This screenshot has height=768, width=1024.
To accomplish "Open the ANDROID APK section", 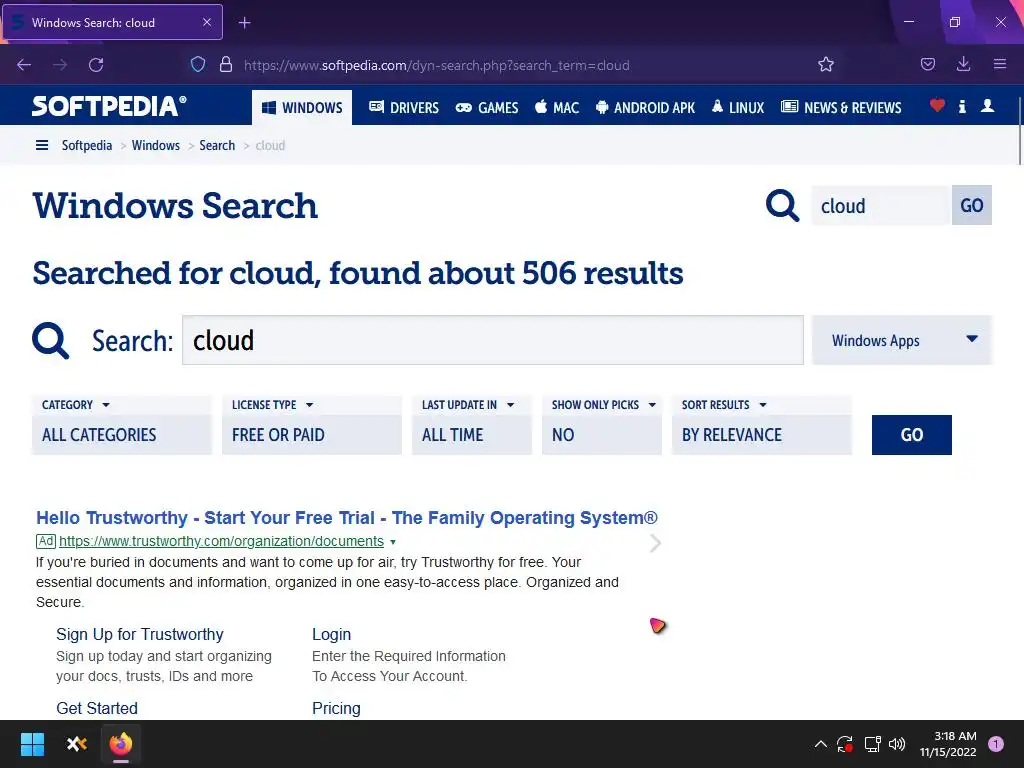I will [645, 107].
